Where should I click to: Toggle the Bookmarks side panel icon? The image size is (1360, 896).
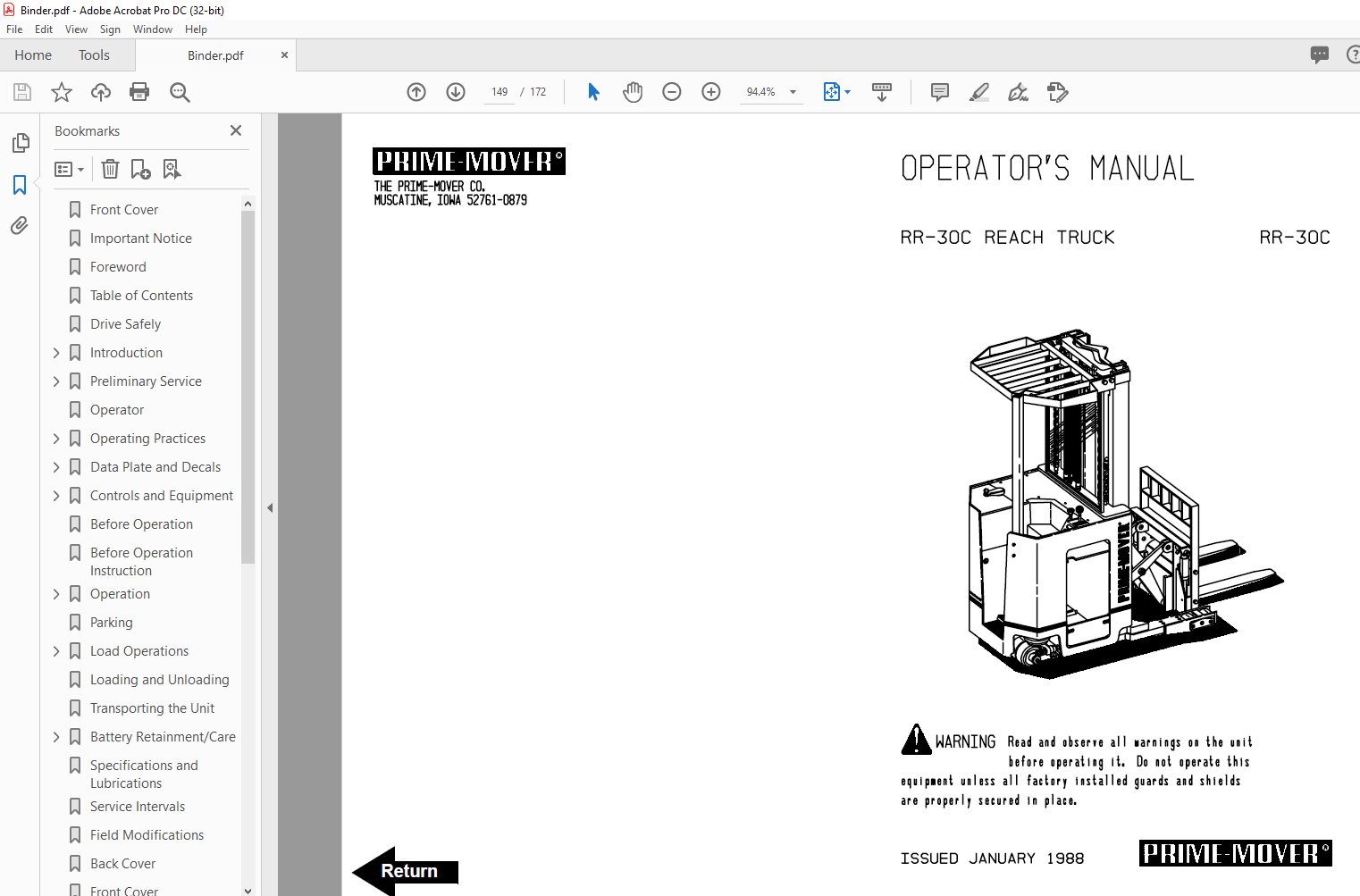(20, 185)
